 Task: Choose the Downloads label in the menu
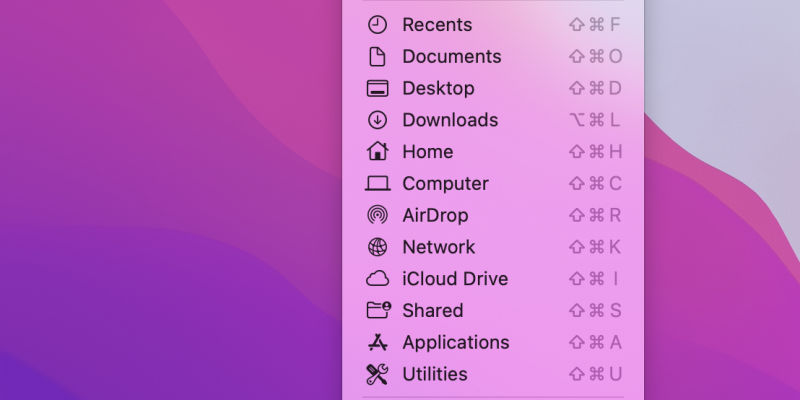tap(449, 120)
